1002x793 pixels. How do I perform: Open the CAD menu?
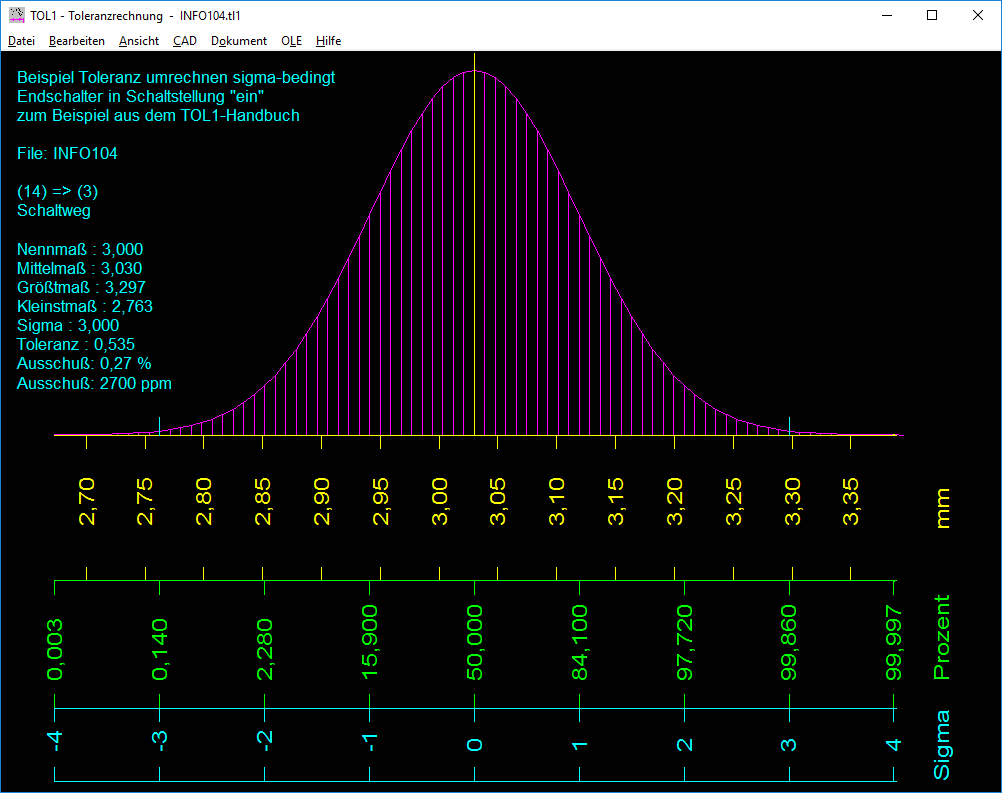pyautogui.click(x=185, y=41)
